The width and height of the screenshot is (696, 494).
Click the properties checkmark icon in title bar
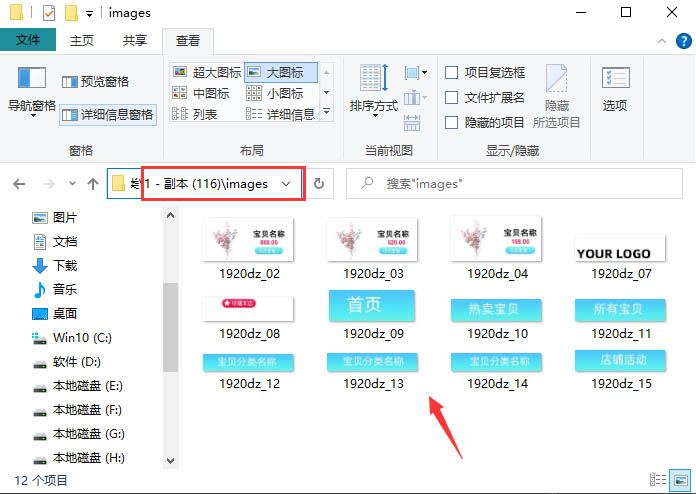point(48,13)
